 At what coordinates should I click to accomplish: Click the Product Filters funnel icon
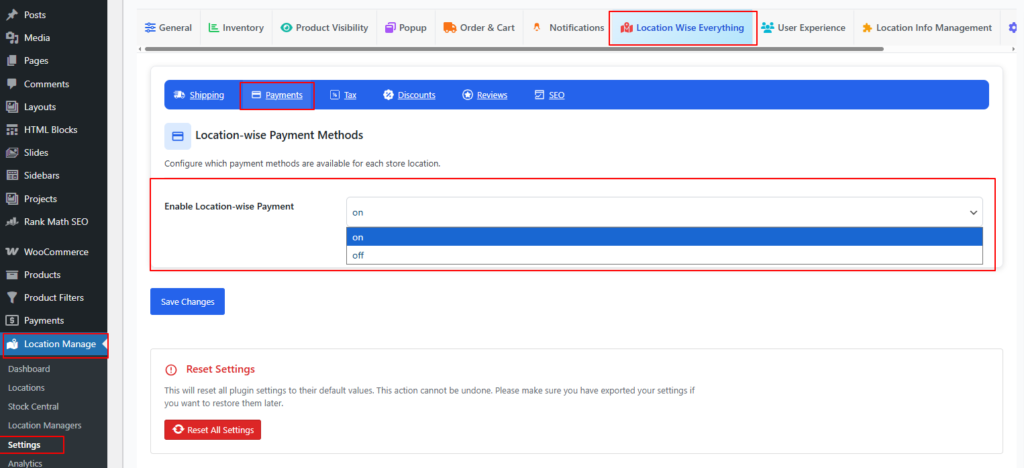point(12,297)
